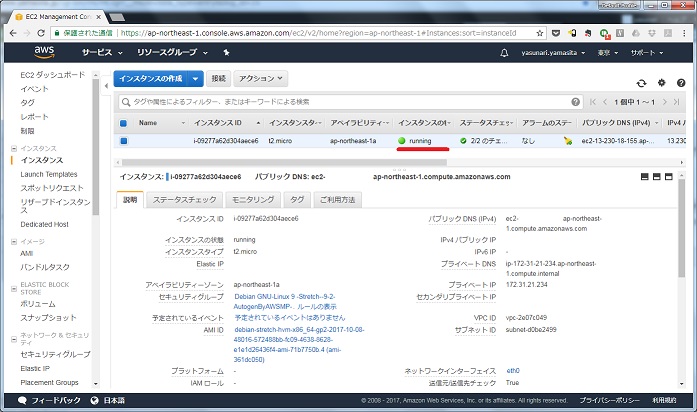This screenshot has width=697, height=412.
Task: Open the EC2 help question icon
Action: (x=681, y=83)
